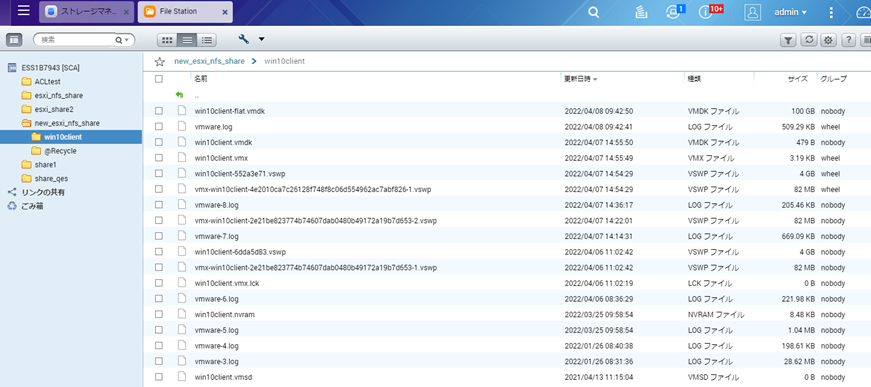This screenshot has width=871, height=387.
Task: Tick the checkbox next to vmware.log
Action: click(x=159, y=127)
